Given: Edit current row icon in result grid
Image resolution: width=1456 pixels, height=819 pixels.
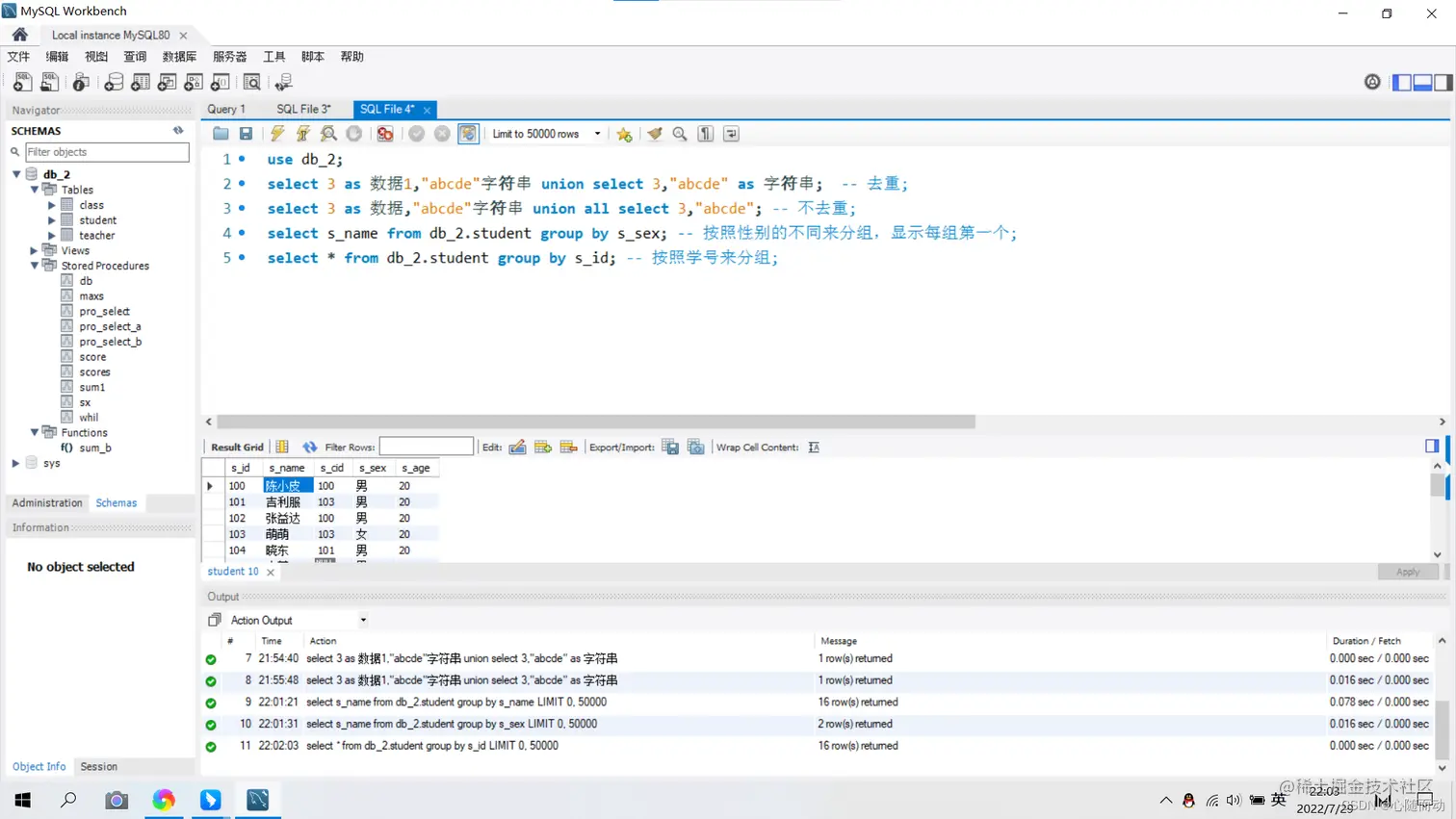Looking at the screenshot, I should pos(517,447).
